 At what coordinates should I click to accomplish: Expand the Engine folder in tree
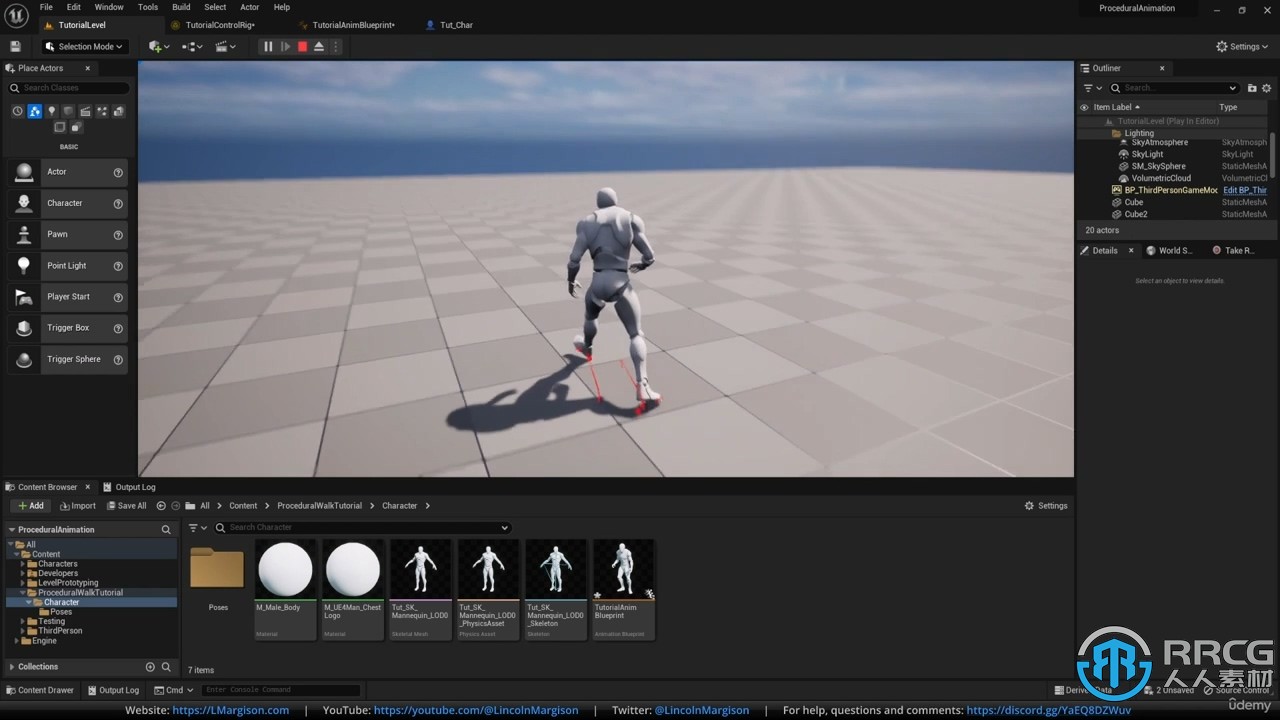point(16,641)
